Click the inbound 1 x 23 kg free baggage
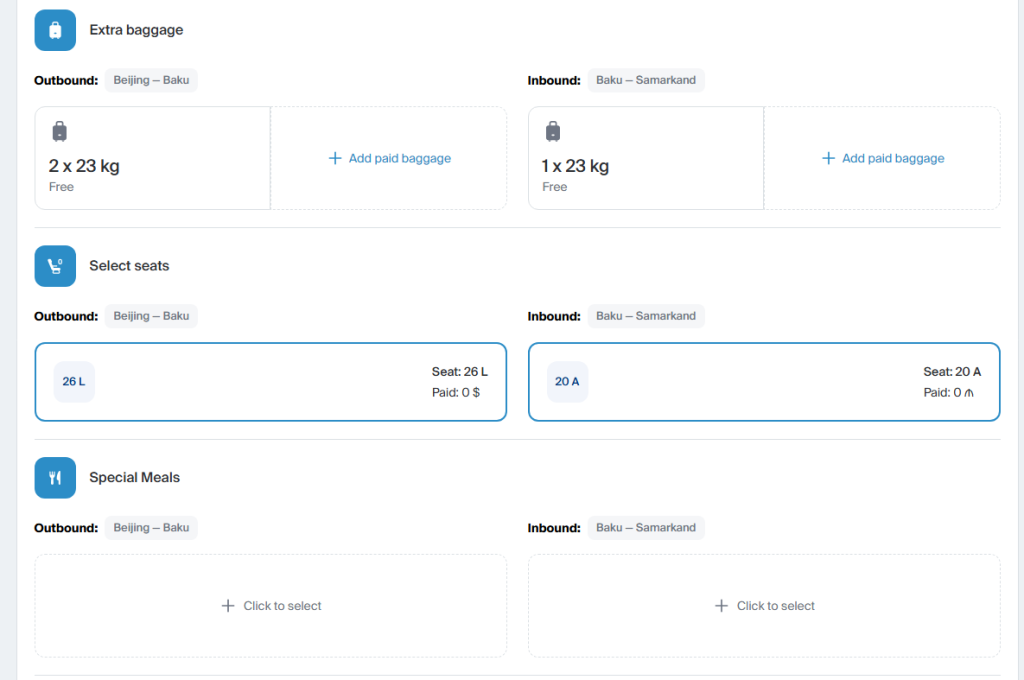Screen dimensions: 1024x680 [575, 166]
